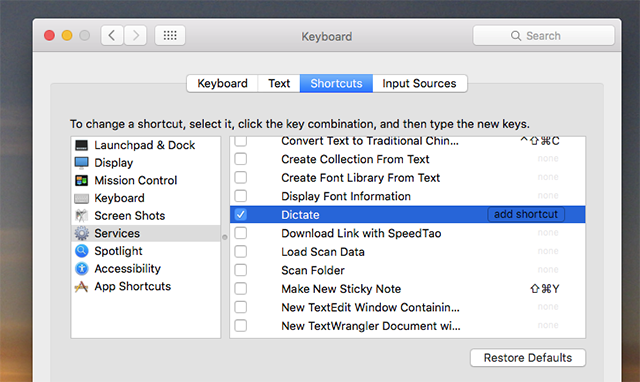The width and height of the screenshot is (640, 382).
Task: Select App Shortcuts category
Action: point(146,286)
